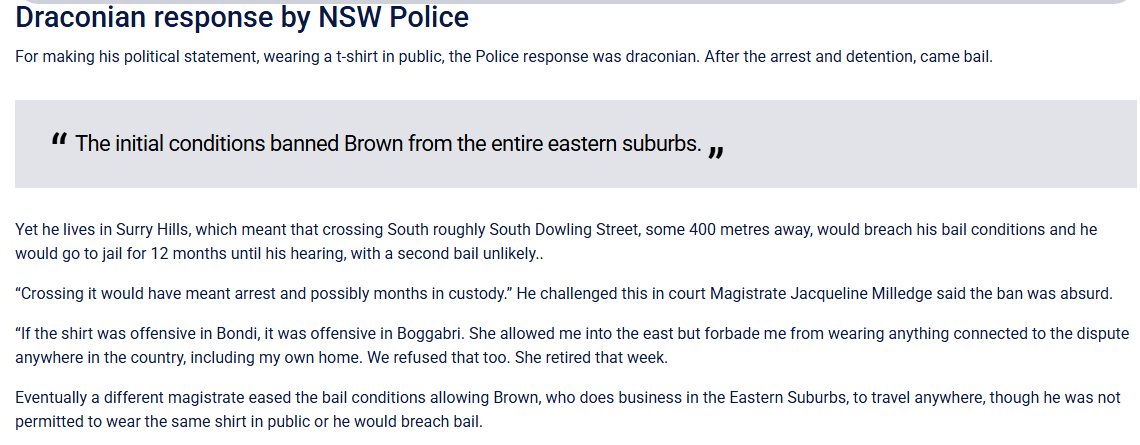Image resolution: width=1140 pixels, height=445 pixels.
Task: Click the words 'Surry Hills' in the article
Action: 140,230
